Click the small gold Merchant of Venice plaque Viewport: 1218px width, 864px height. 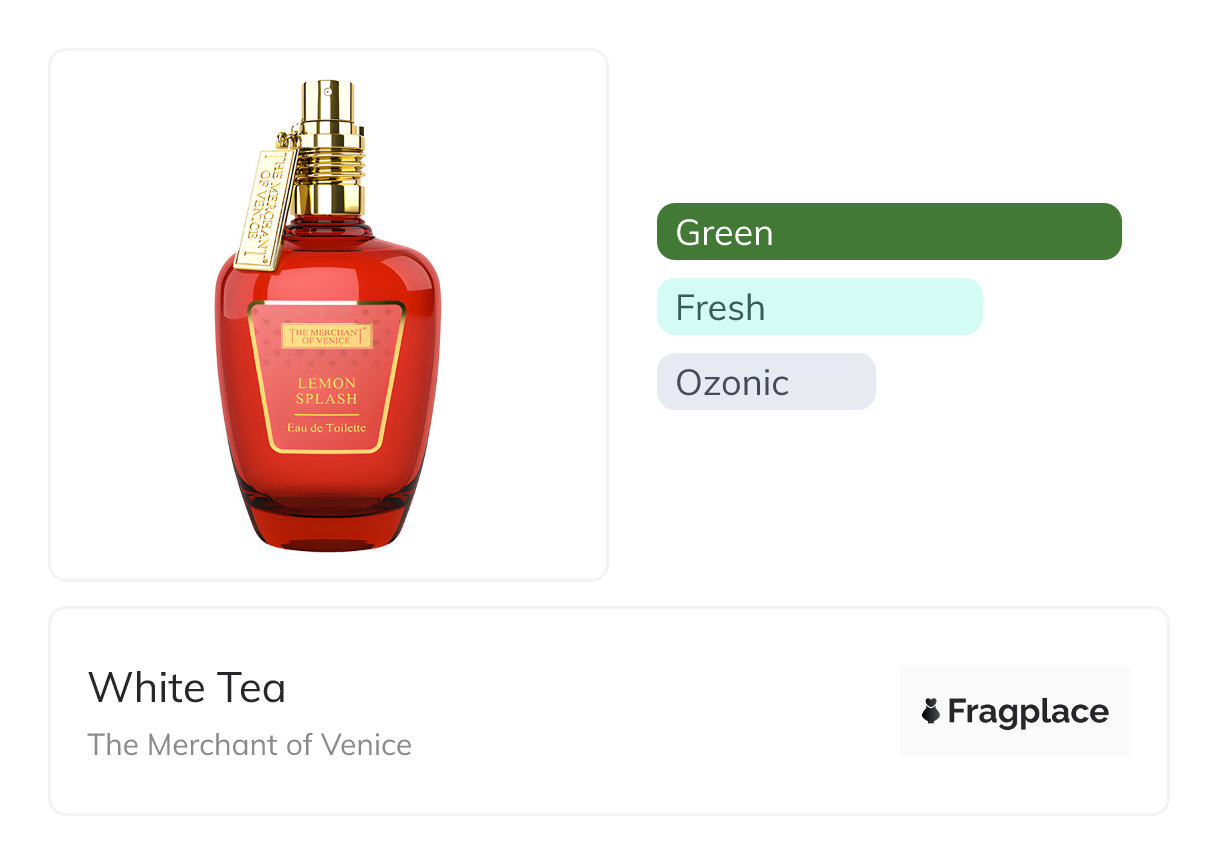click(327, 336)
